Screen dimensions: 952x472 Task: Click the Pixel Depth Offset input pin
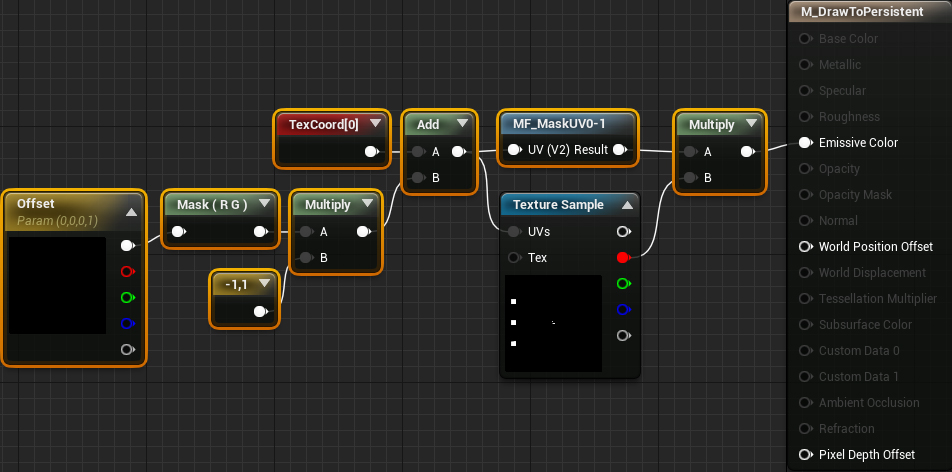pos(806,454)
